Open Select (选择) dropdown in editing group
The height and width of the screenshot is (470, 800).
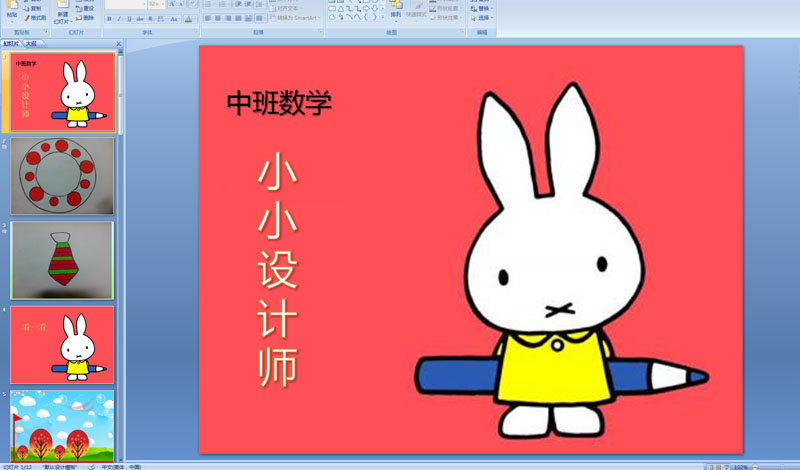point(482,18)
